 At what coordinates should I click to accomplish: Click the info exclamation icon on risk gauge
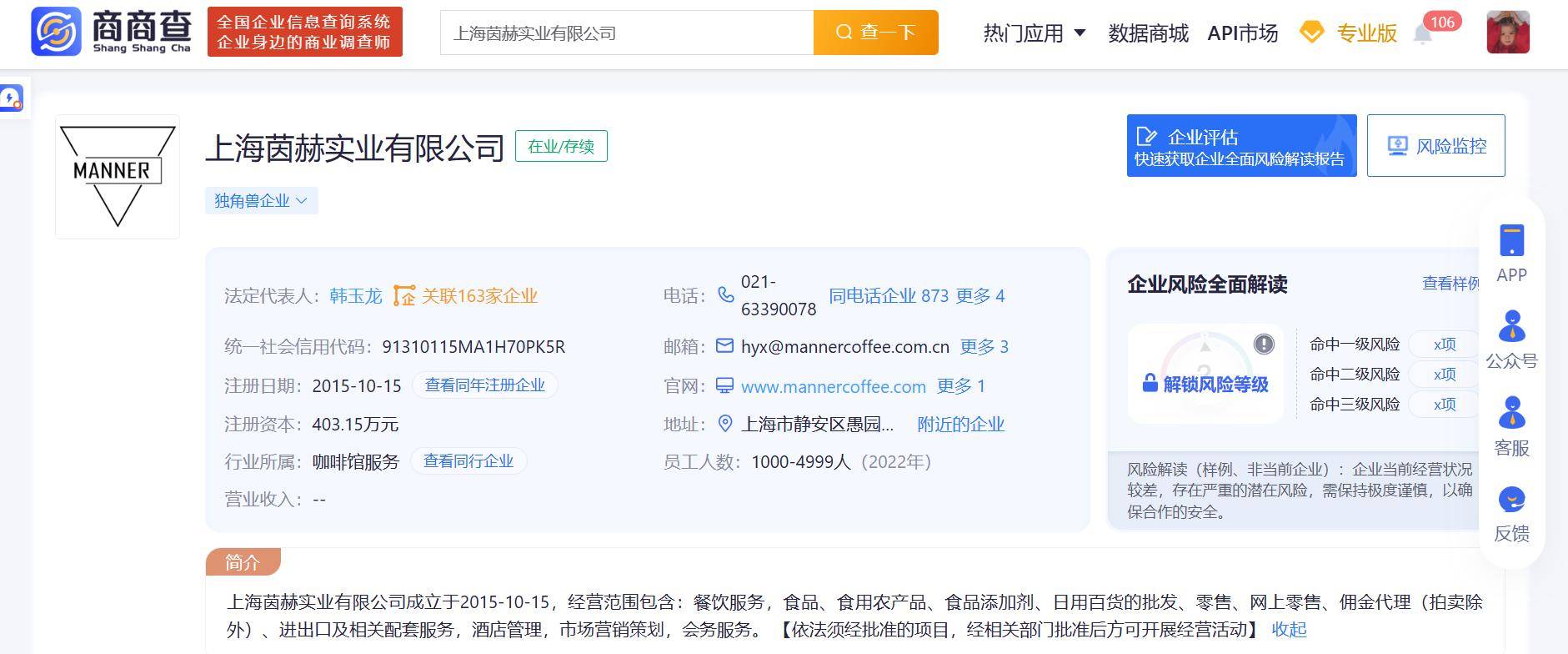coord(1264,344)
